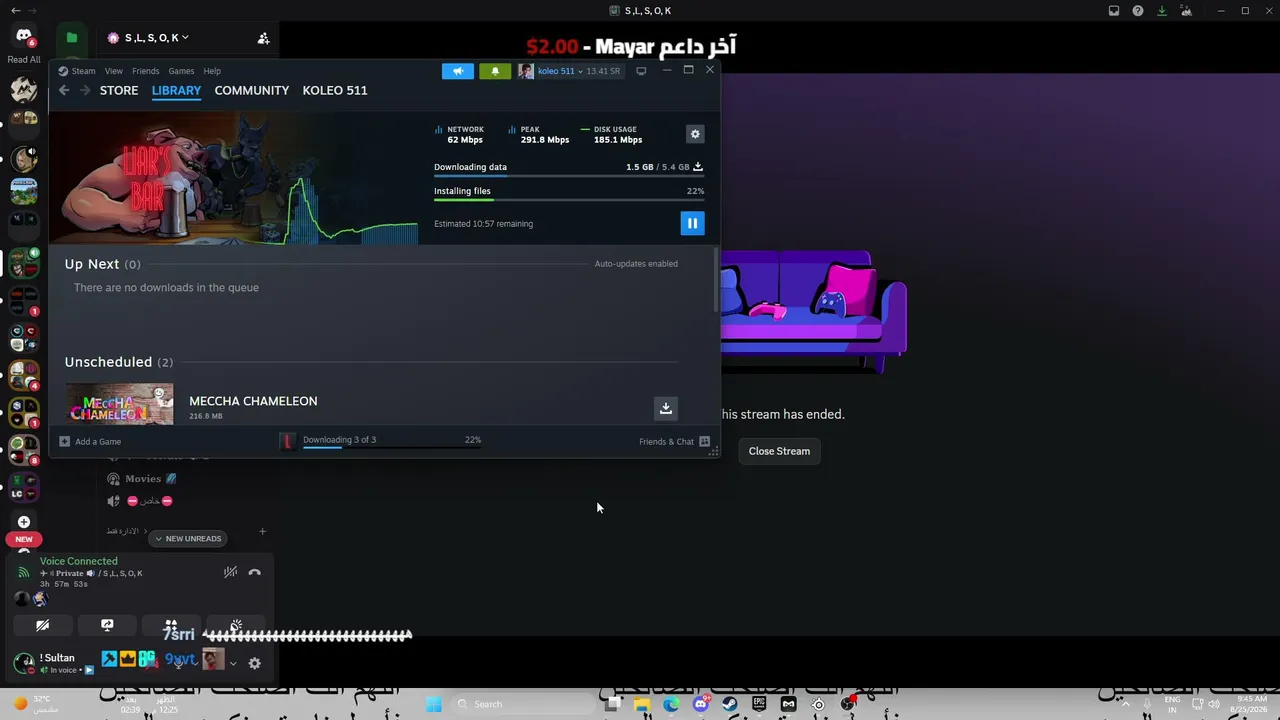Open the Help menu in Steam

point(212,71)
